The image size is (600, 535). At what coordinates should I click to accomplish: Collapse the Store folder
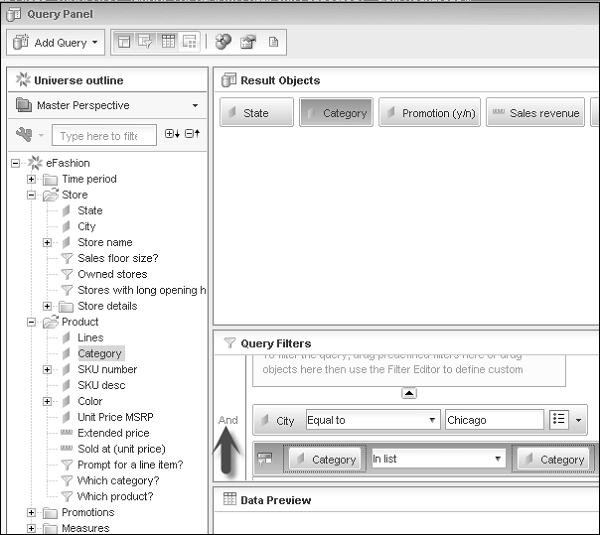[x=31, y=195]
